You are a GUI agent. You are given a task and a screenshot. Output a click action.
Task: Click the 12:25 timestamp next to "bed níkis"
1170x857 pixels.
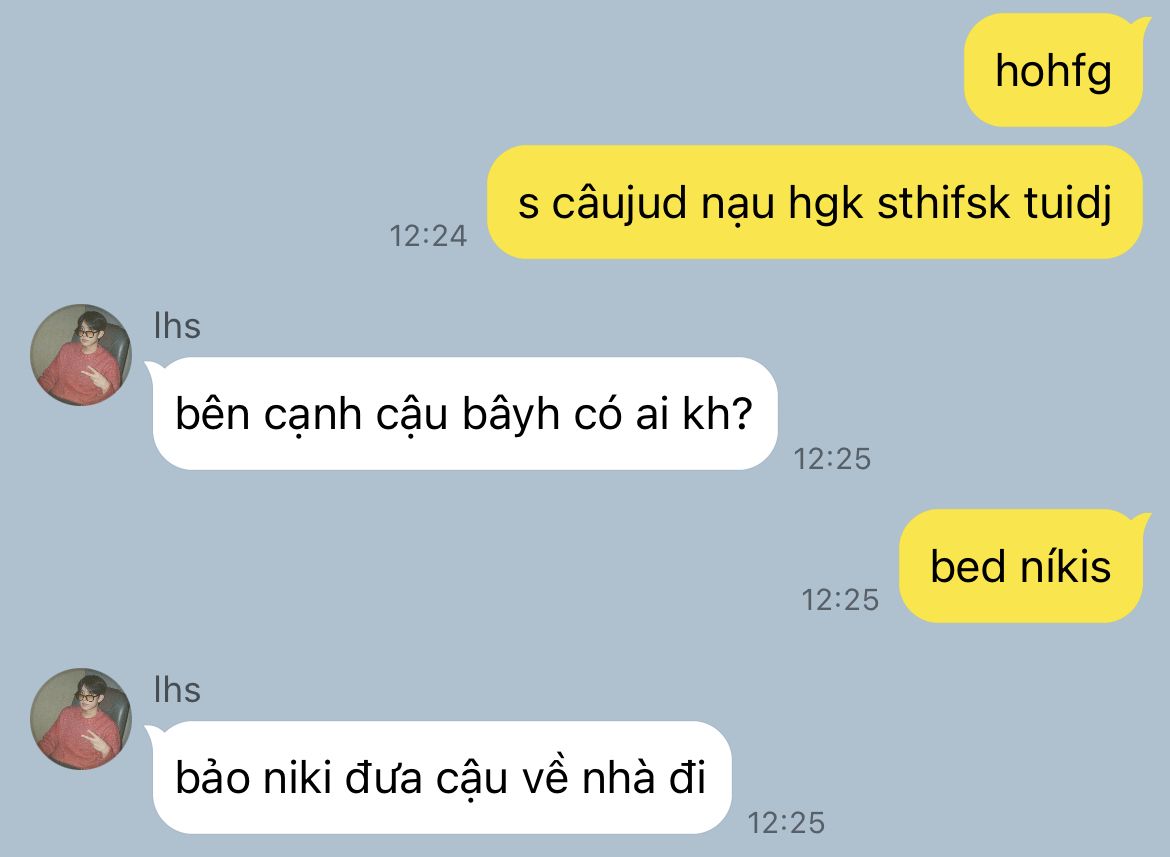pos(840,600)
